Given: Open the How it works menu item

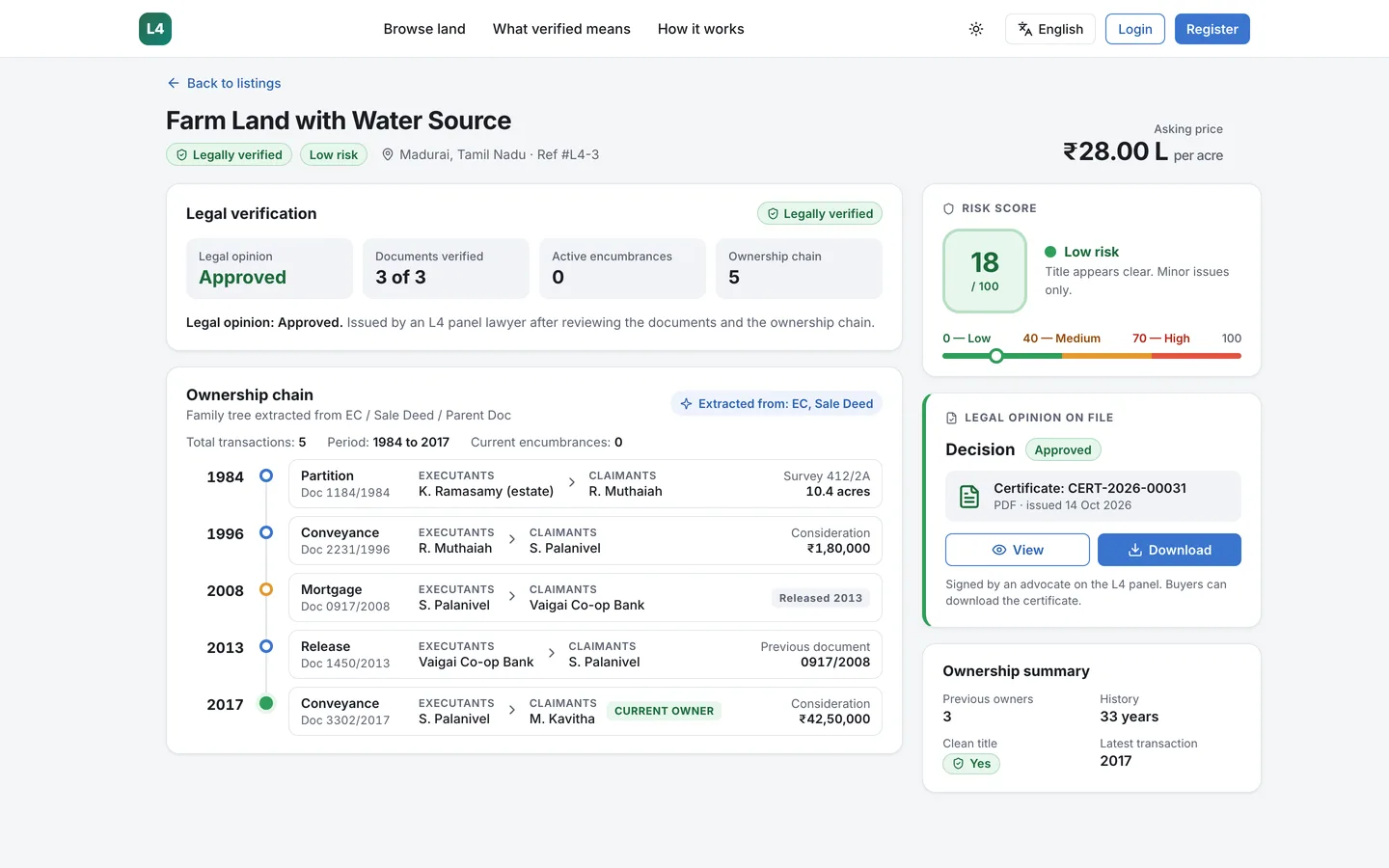Looking at the screenshot, I should pos(701,29).
